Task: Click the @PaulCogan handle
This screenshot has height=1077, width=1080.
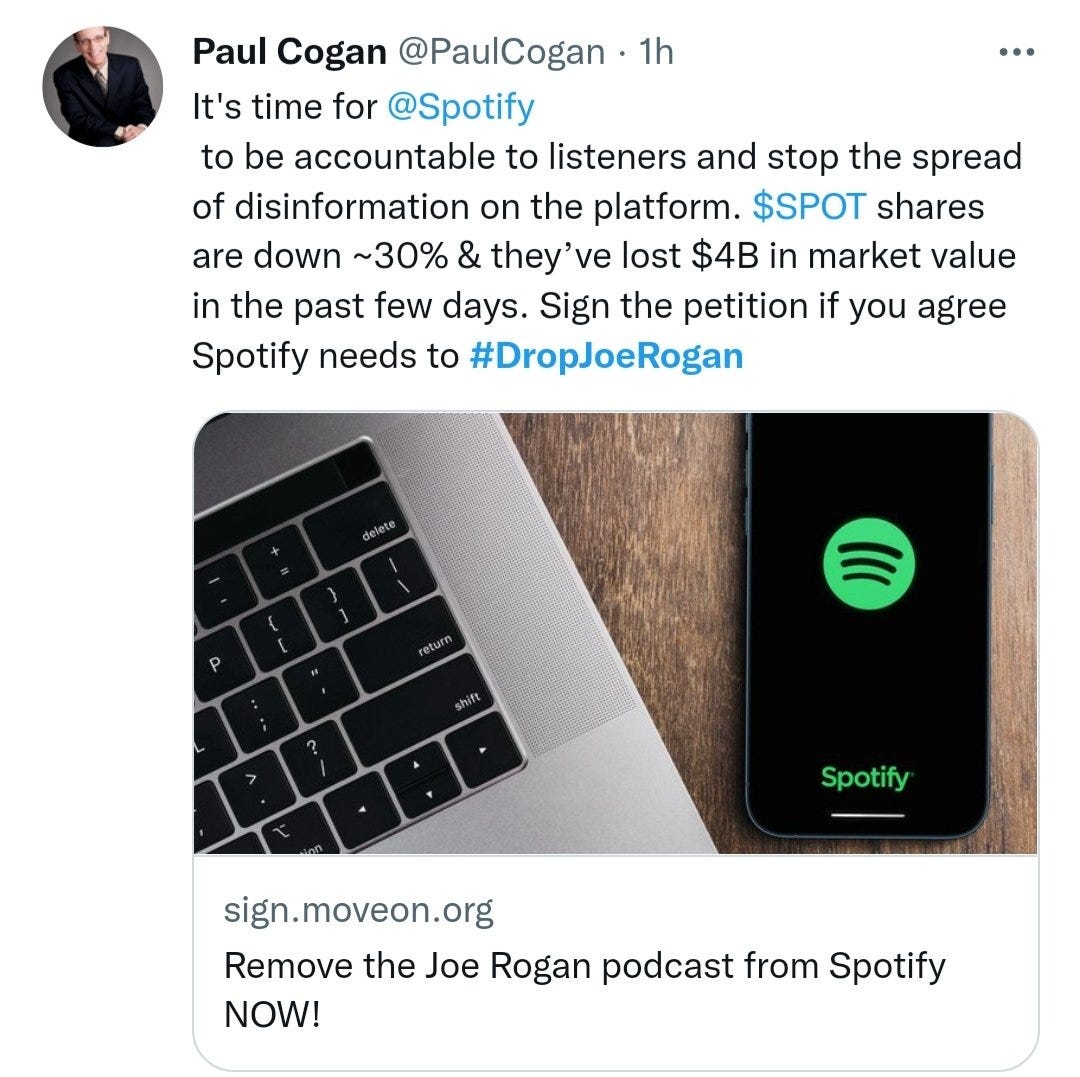Action: [x=501, y=52]
